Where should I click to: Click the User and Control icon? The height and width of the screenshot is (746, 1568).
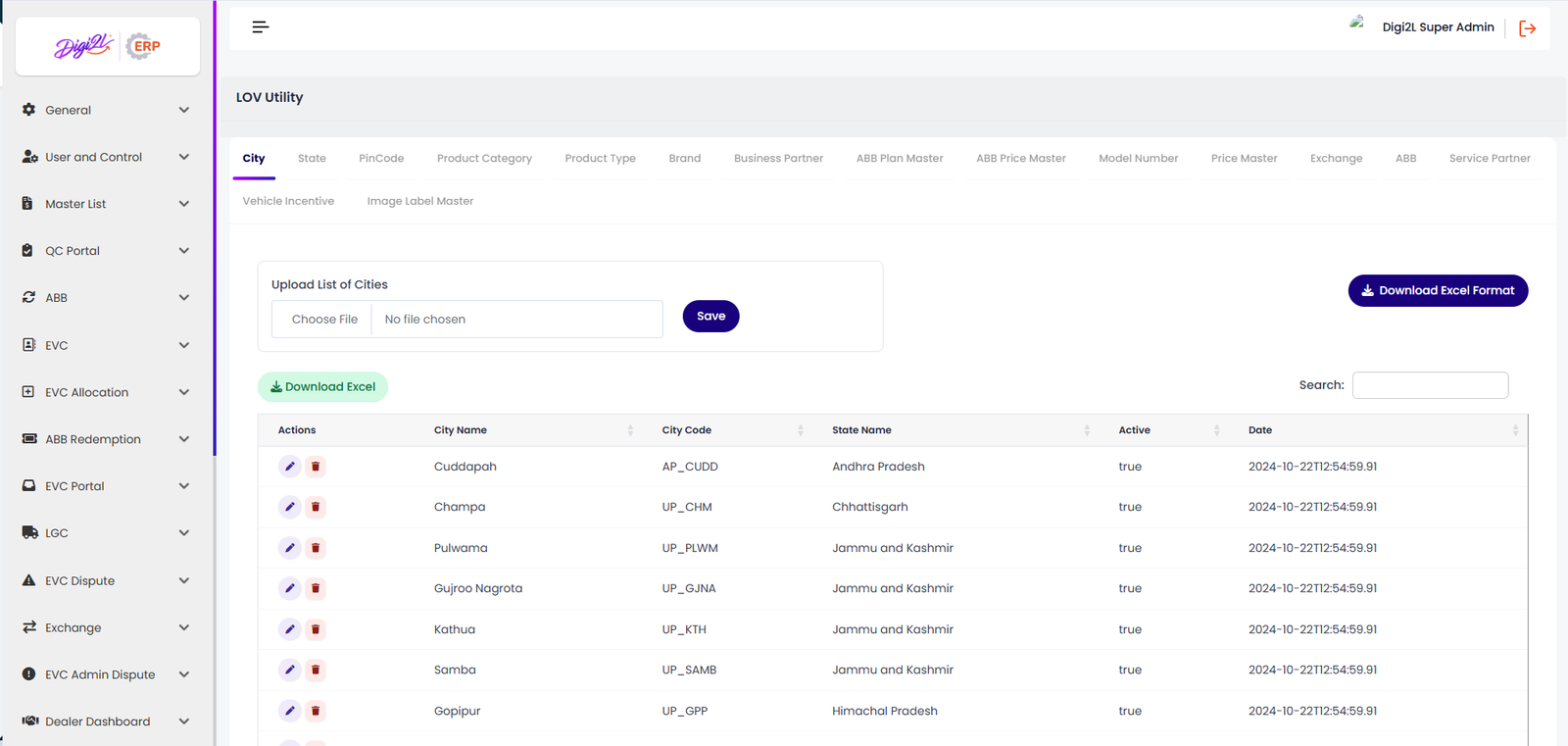tap(29, 157)
